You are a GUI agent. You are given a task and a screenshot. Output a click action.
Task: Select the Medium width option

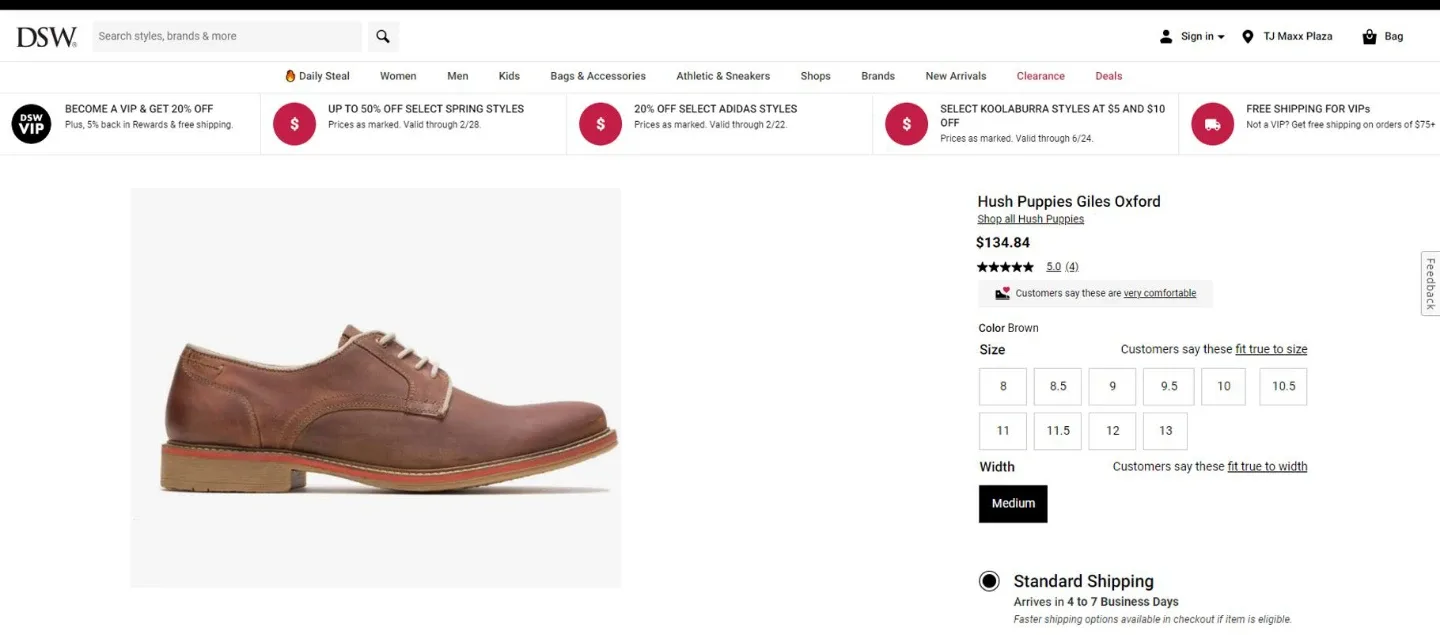(x=1013, y=504)
